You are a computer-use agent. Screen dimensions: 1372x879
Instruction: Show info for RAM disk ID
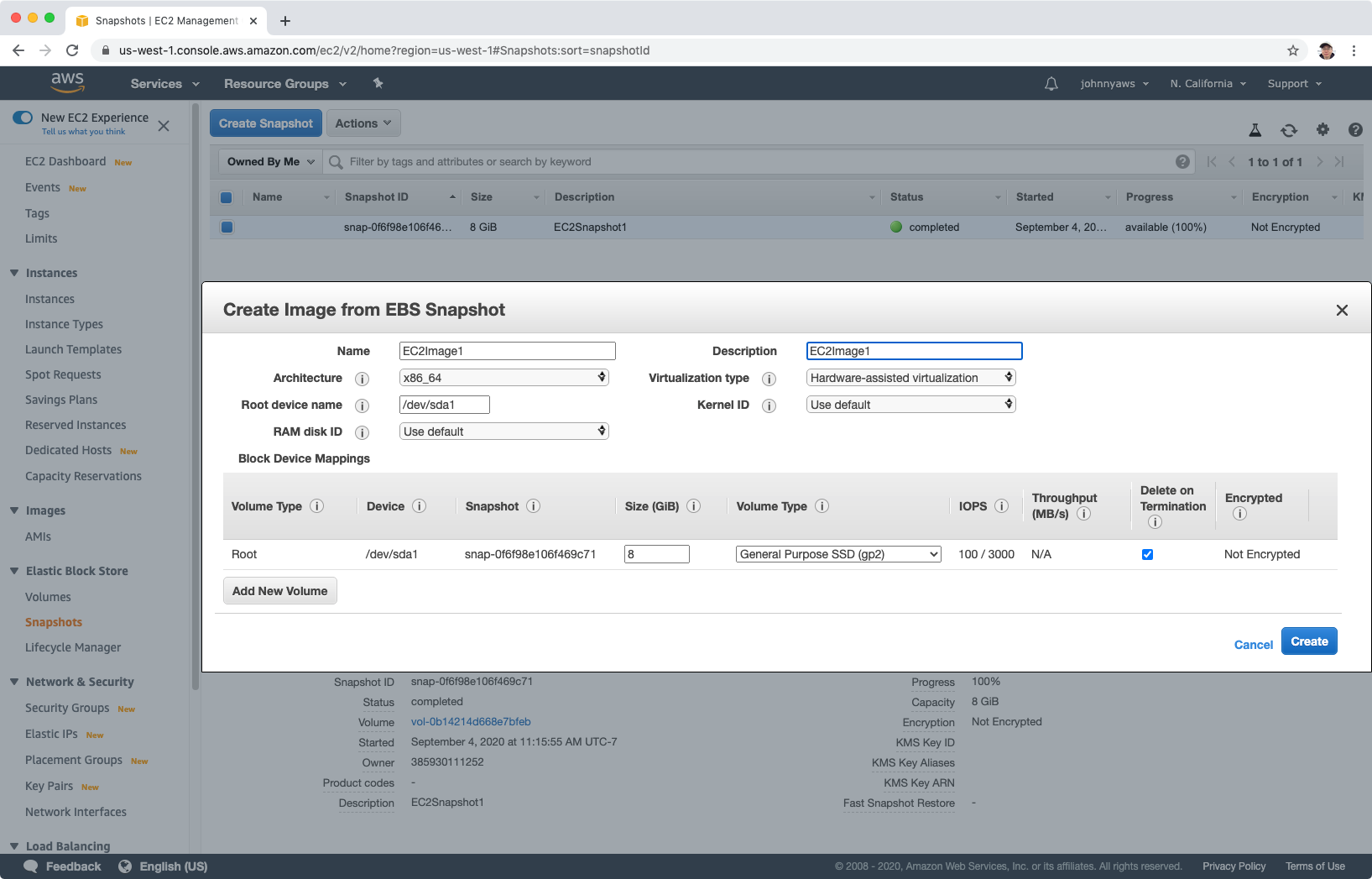(x=363, y=432)
